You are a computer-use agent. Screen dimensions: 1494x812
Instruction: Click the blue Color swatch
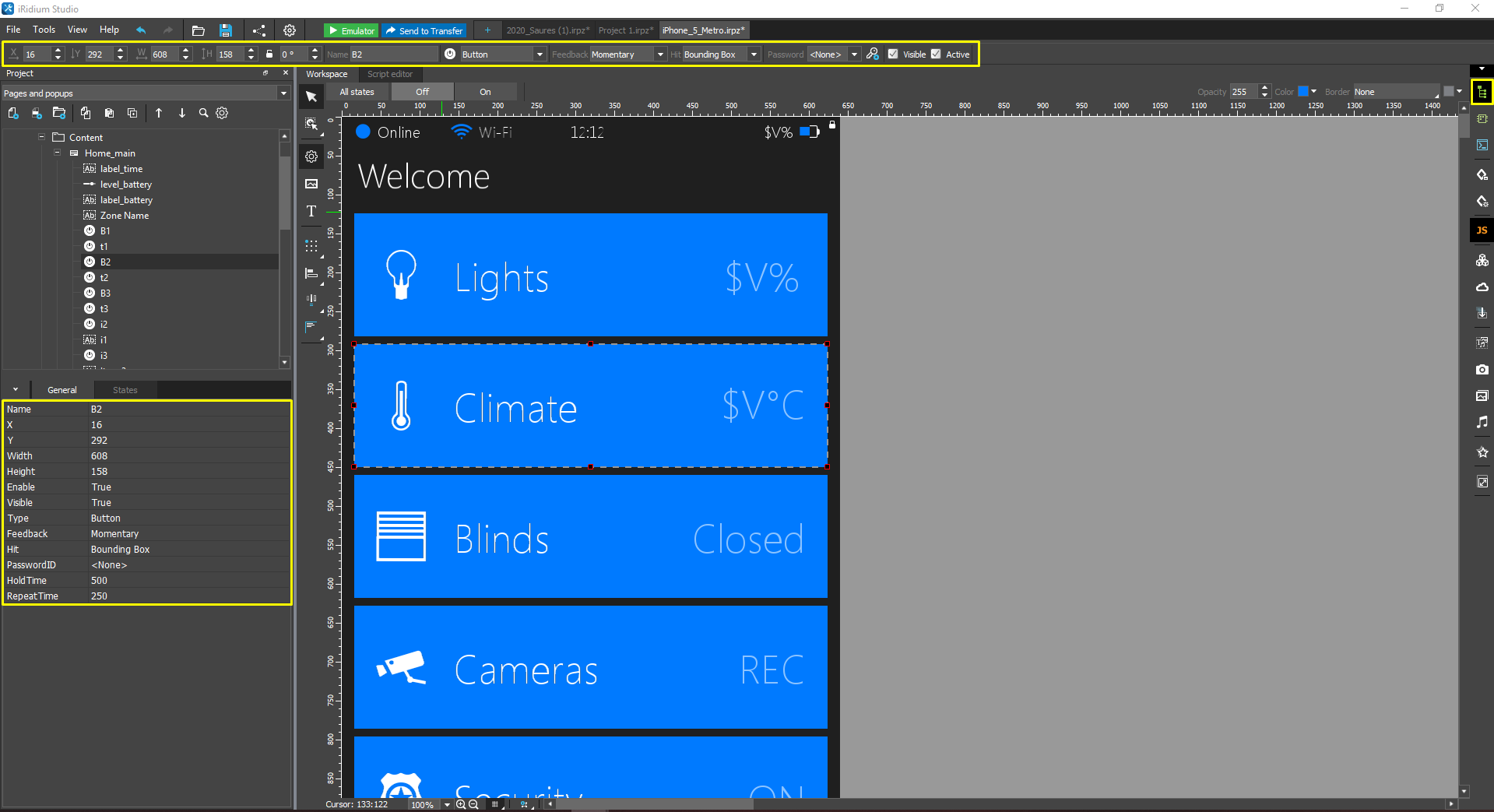click(x=1302, y=92)
